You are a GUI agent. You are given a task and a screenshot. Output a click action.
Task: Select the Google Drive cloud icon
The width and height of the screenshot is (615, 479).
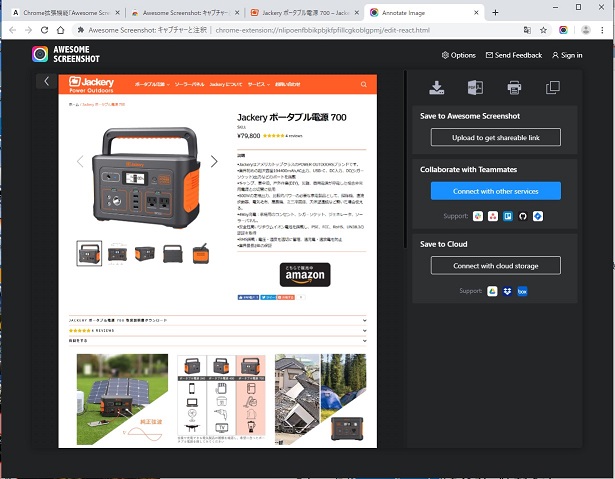tap(492, 291)
